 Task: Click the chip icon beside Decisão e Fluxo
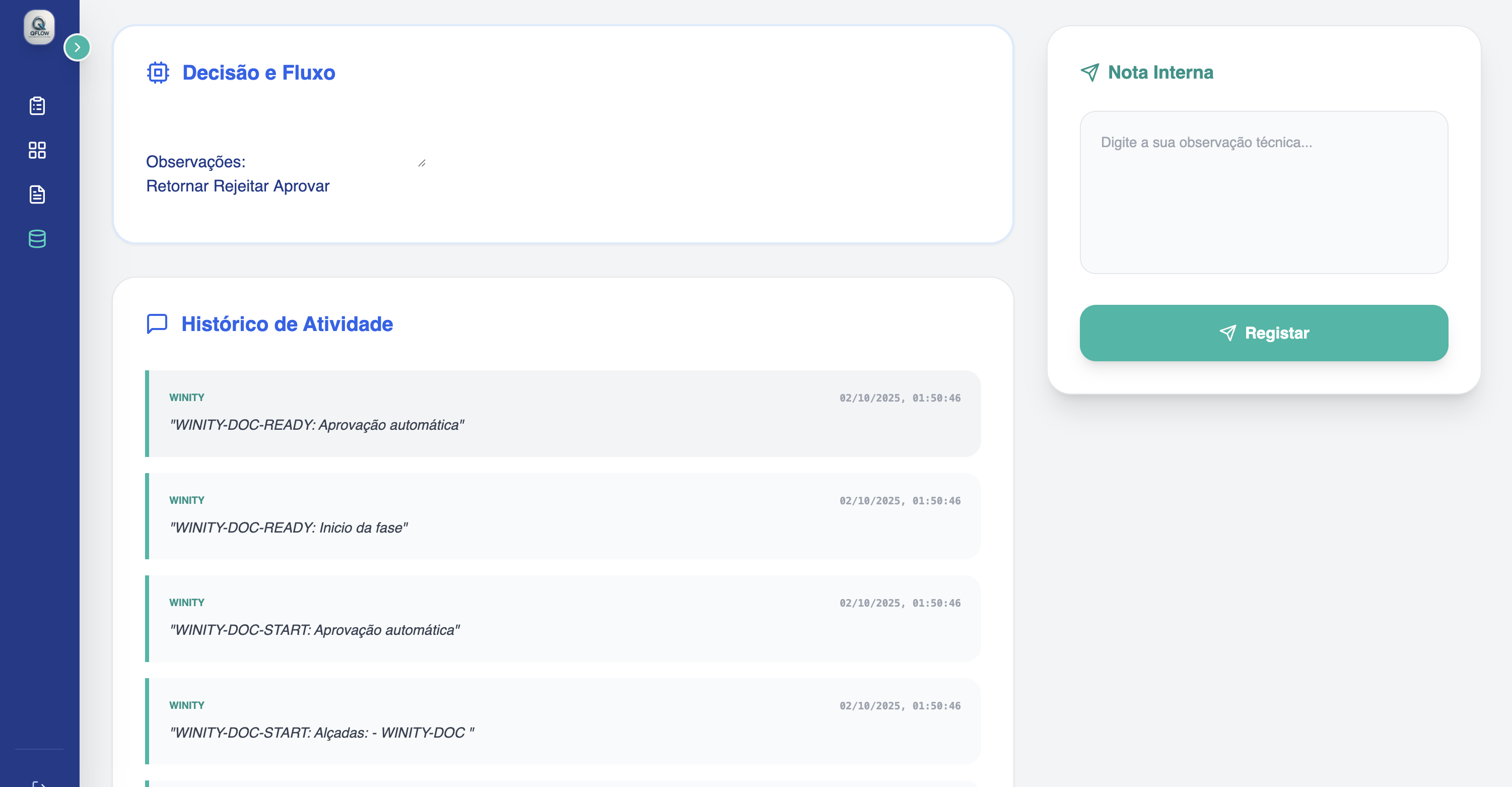(x=158, y=73)
